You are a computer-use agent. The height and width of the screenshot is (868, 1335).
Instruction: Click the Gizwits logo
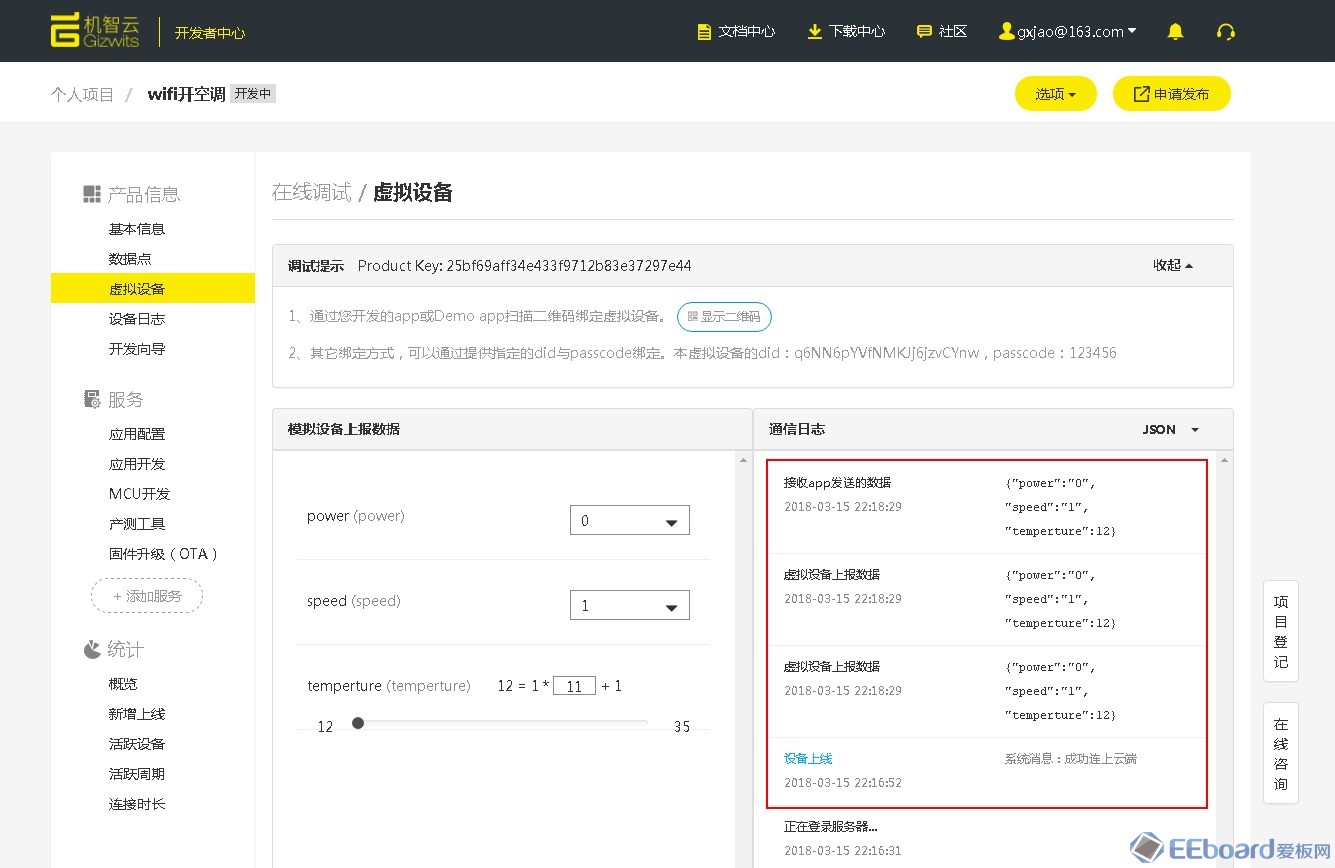pos(96,31)
